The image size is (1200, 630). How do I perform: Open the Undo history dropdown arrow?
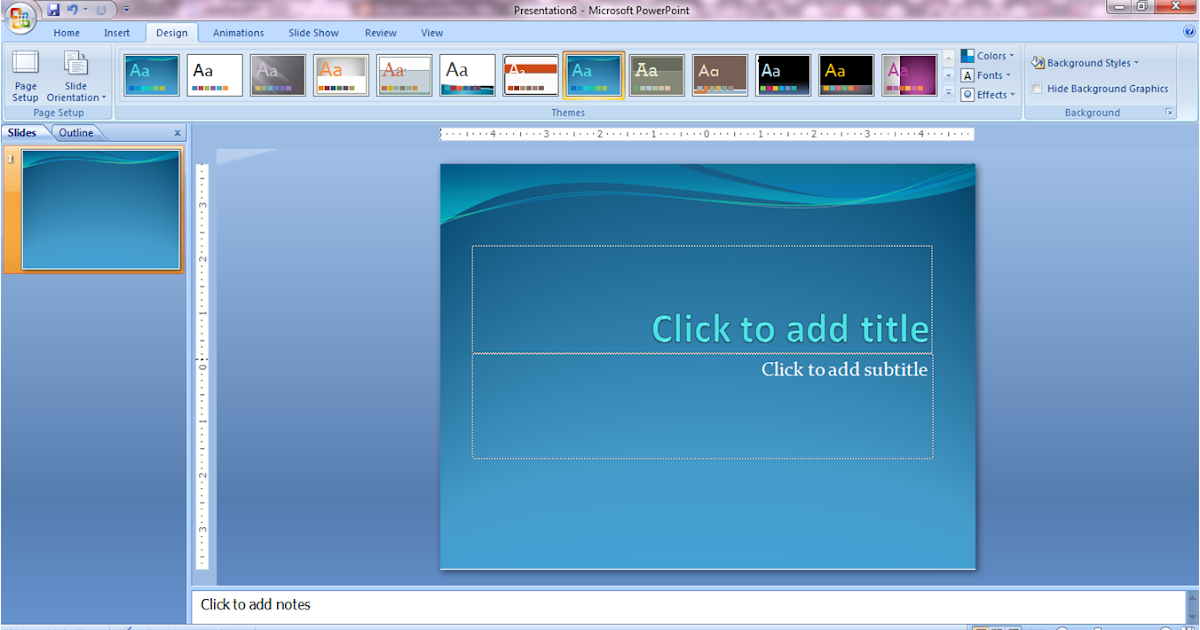[x=85, y=9]
